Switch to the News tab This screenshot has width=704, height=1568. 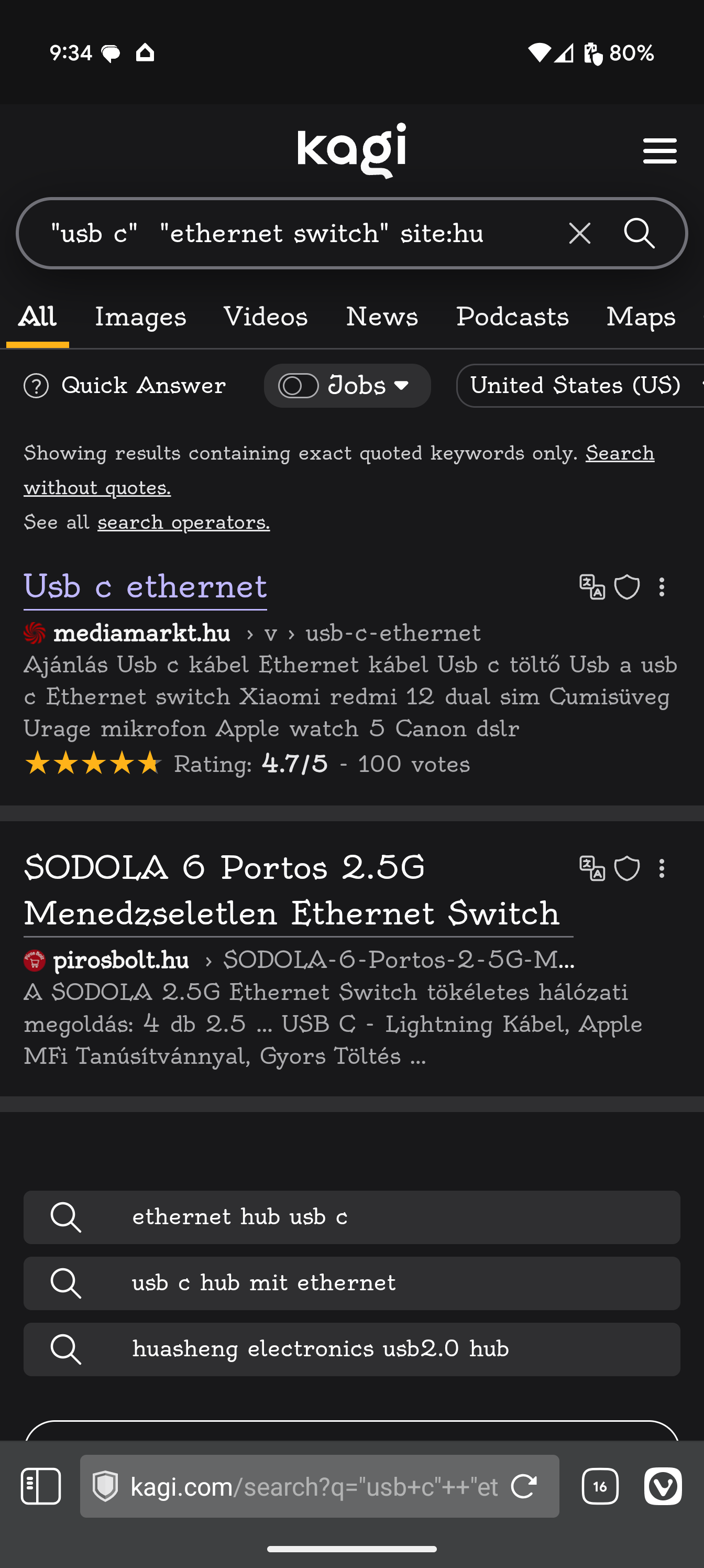click(381, 317)
